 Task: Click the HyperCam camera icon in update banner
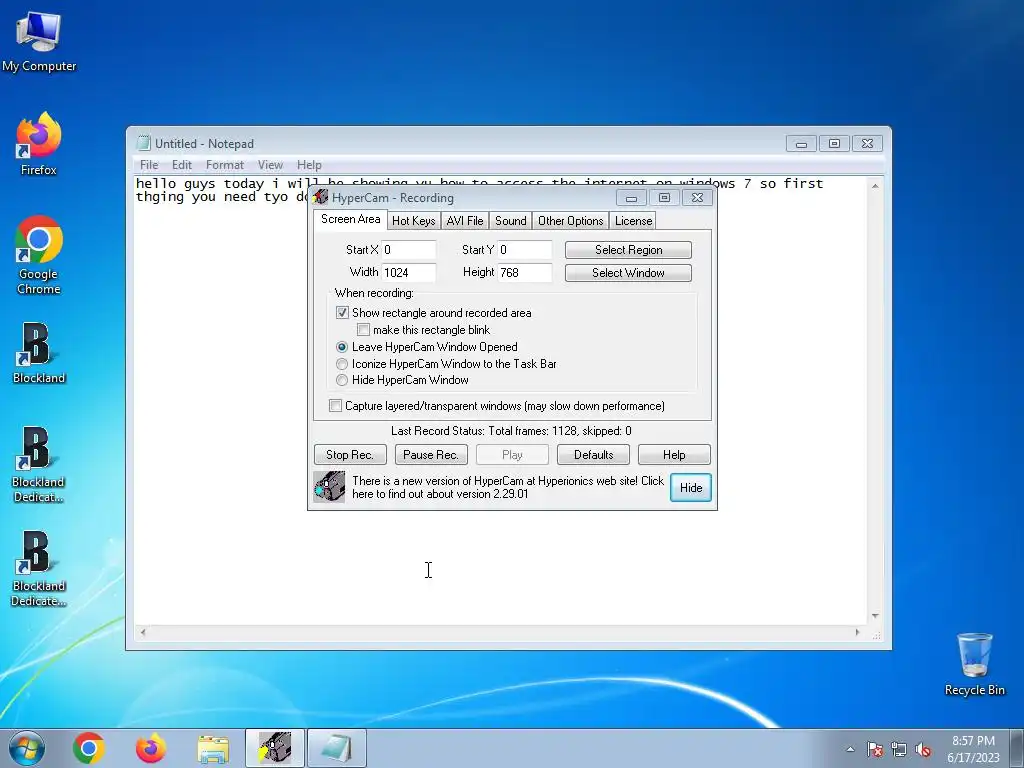pos(329,487)
